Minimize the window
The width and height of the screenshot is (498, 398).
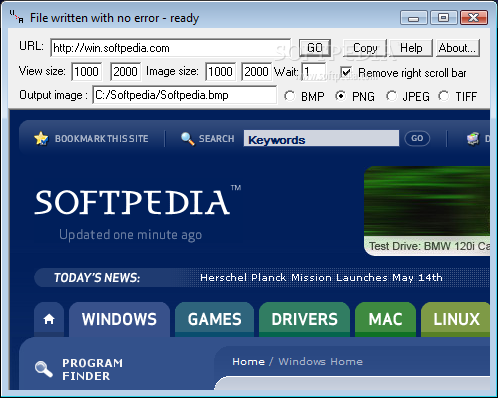(413, 18)
